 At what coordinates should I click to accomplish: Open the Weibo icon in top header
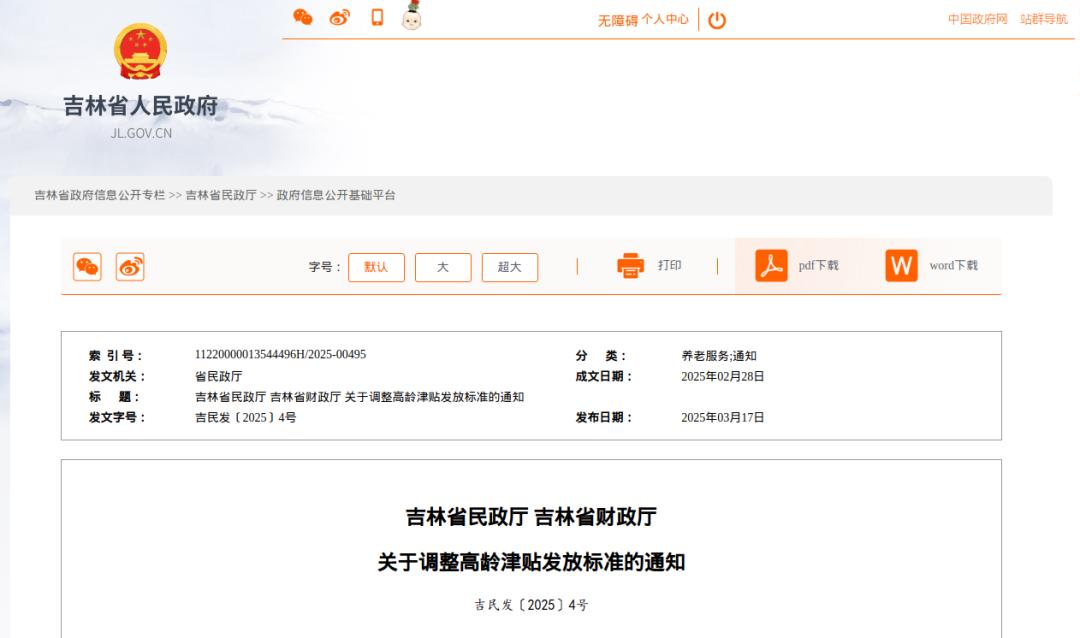pyautogui.click(x=339, y=17)
